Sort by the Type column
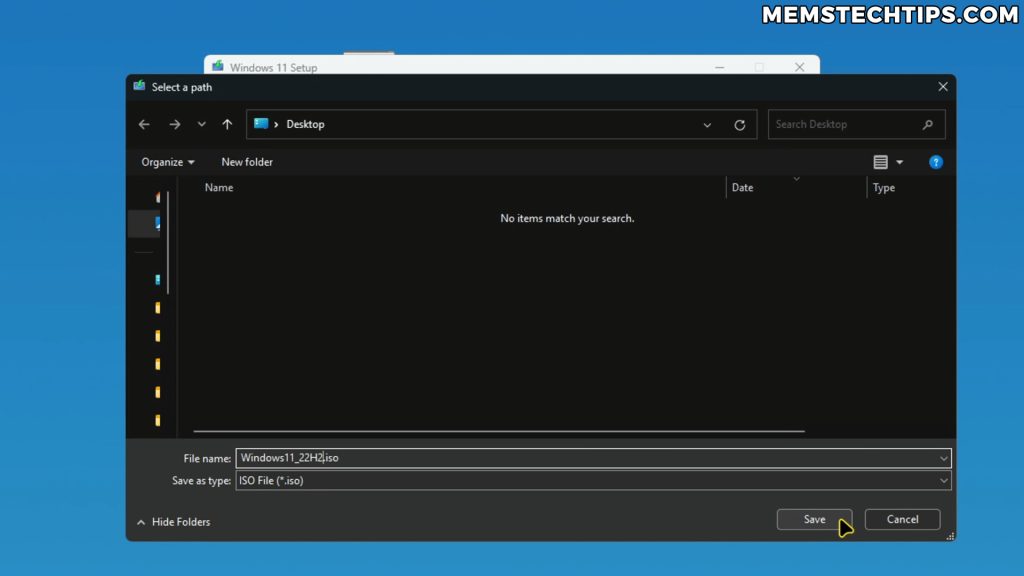This screenshot has height=576, width=1024. [884, 187]
